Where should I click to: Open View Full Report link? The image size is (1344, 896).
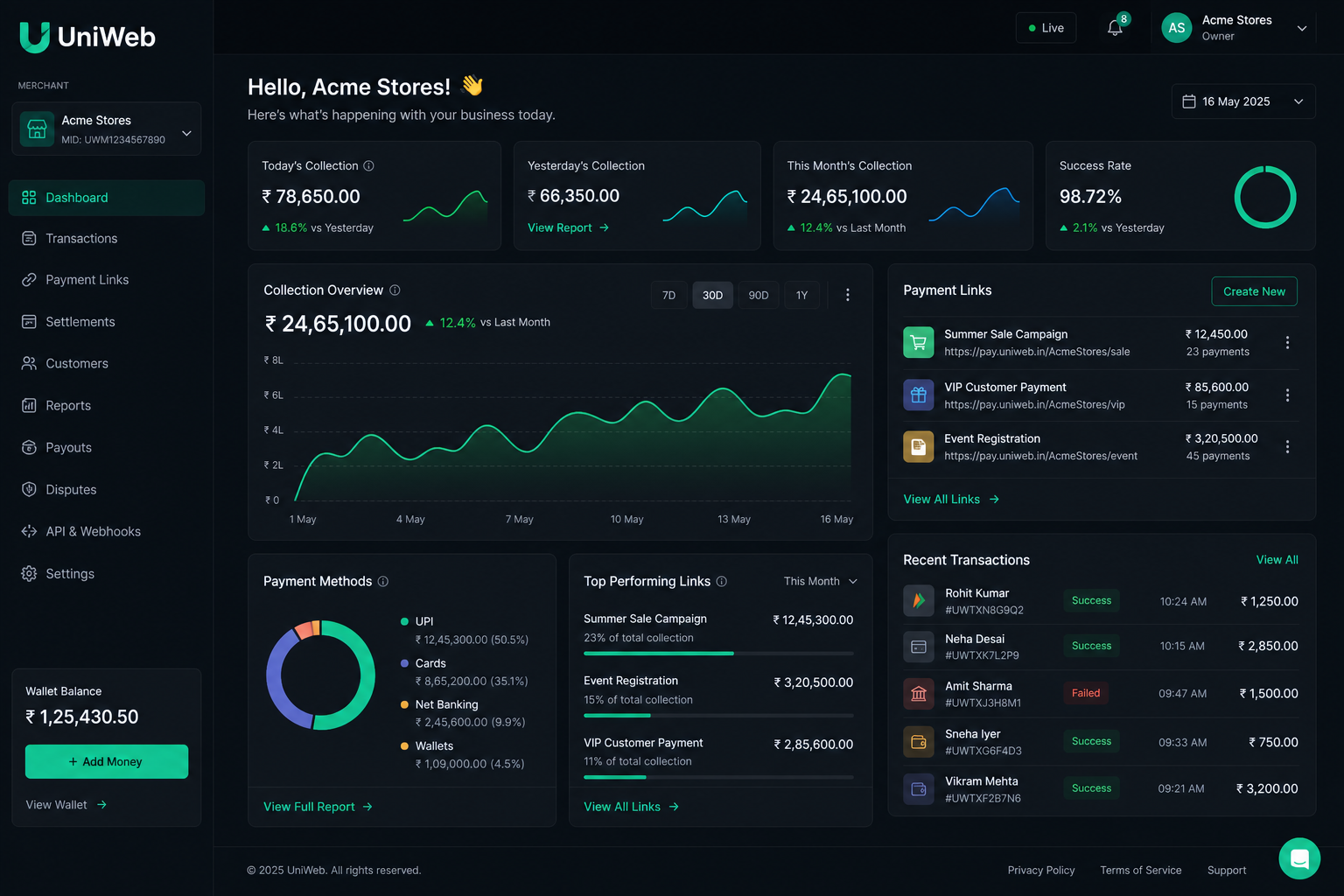click(318, 807)
